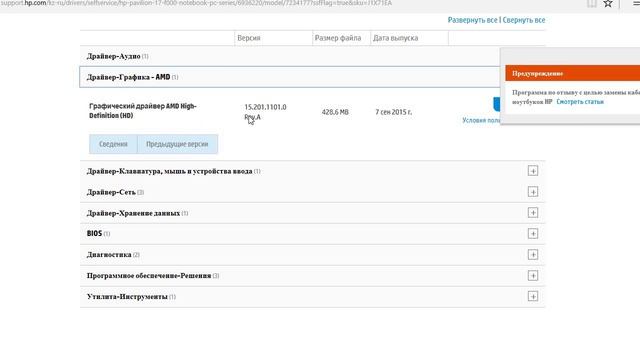Click the Программное обеспечение-Решения label
640x360 pixels.
[149, 276]
